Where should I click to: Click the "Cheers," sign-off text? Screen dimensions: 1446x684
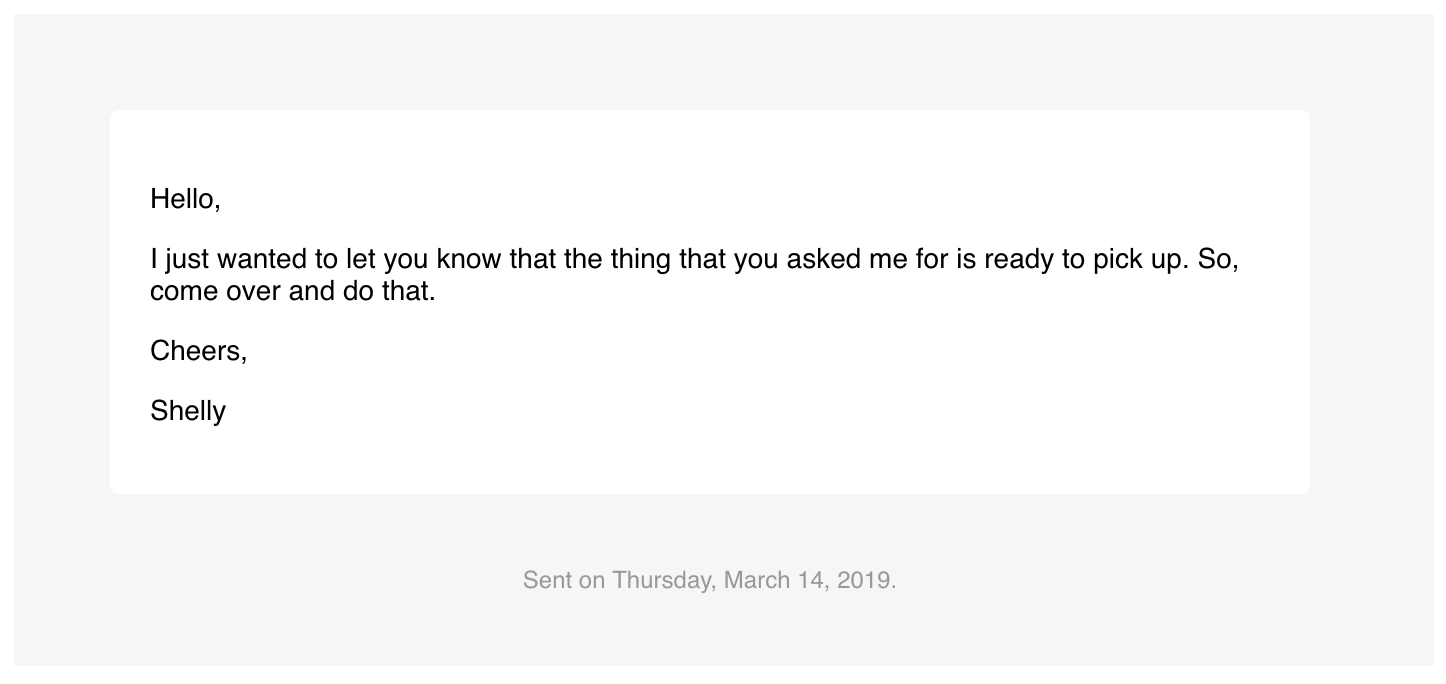198,351
